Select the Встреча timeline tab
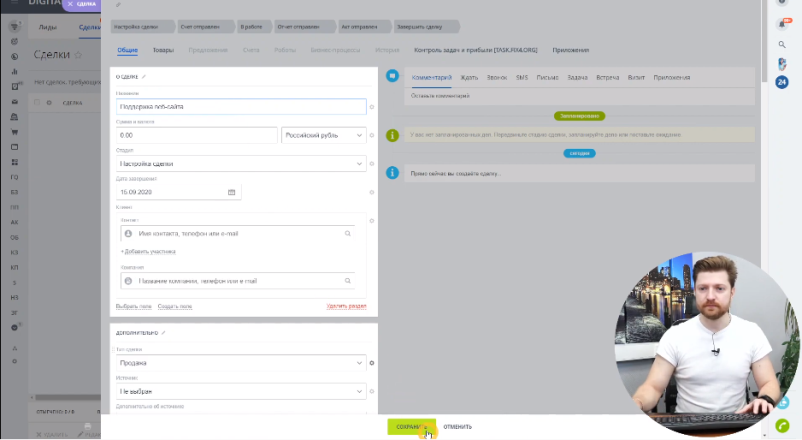Image resolution: width=802 pixels, height=440 pixels. (608, 78)
